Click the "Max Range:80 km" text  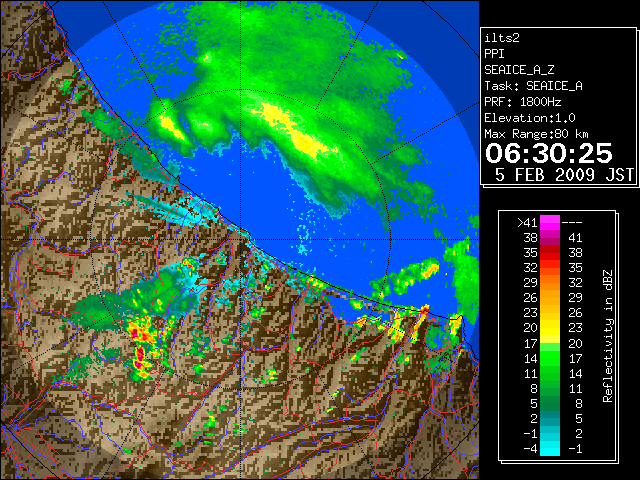536,134
